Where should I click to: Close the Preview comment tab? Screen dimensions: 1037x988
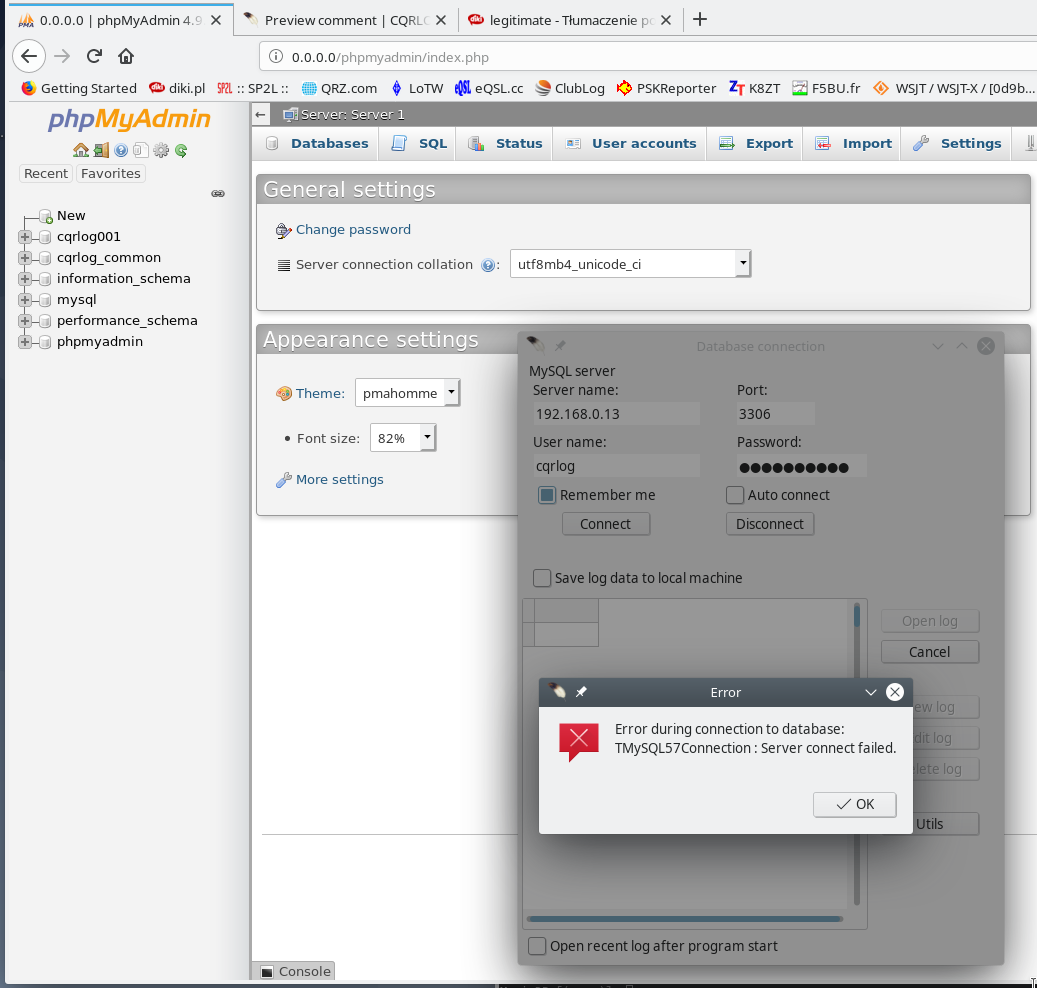(441, 21)
